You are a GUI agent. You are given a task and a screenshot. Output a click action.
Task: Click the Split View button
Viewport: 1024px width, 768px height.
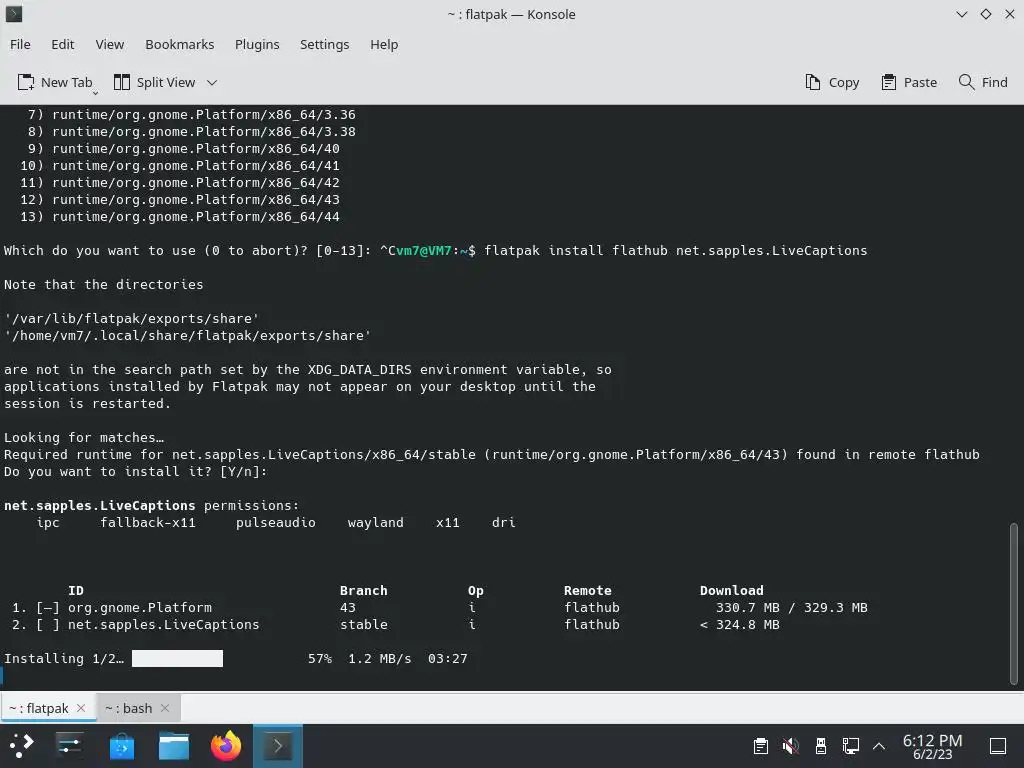click(x=155, y=82)
